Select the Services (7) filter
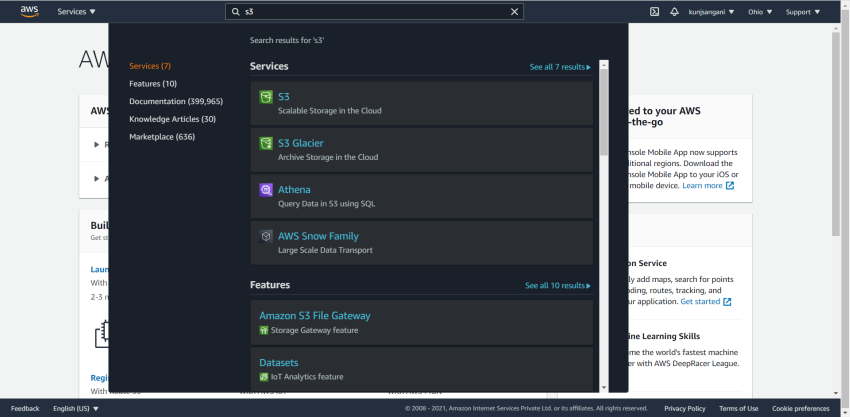 pyautogui.click(x=150, y=66)
